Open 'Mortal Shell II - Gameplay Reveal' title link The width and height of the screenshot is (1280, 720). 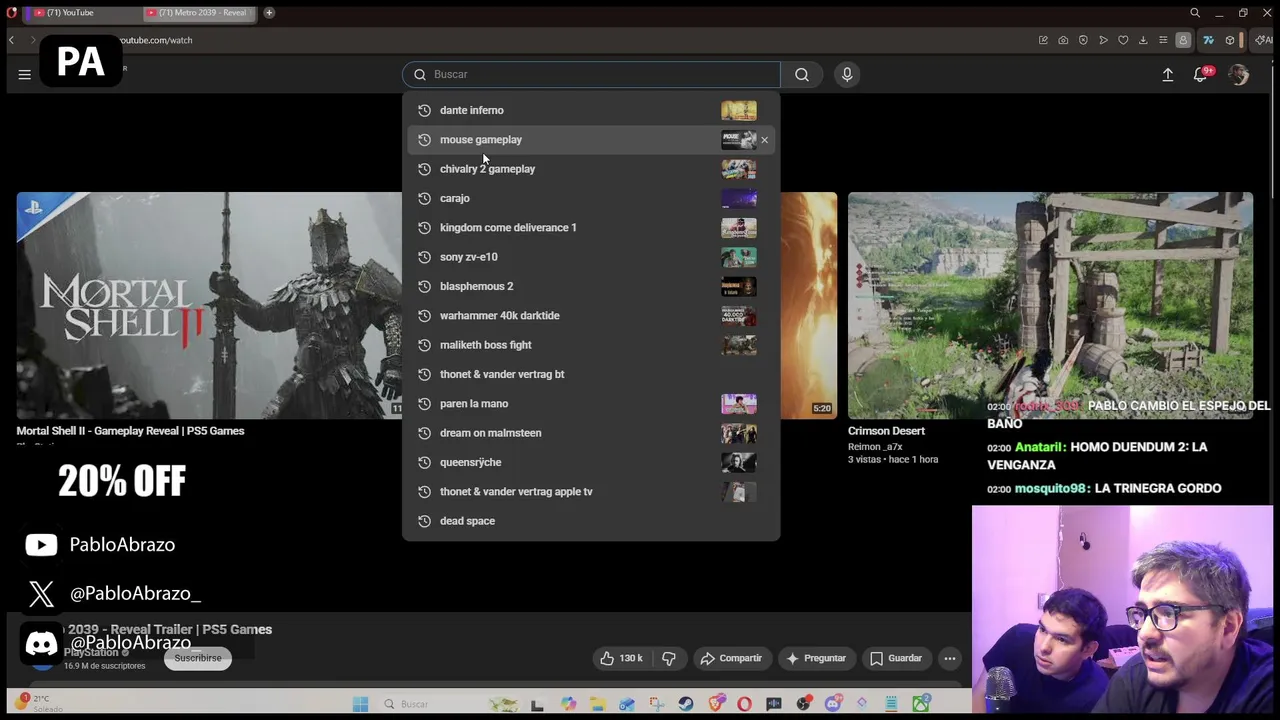point(130,431)
